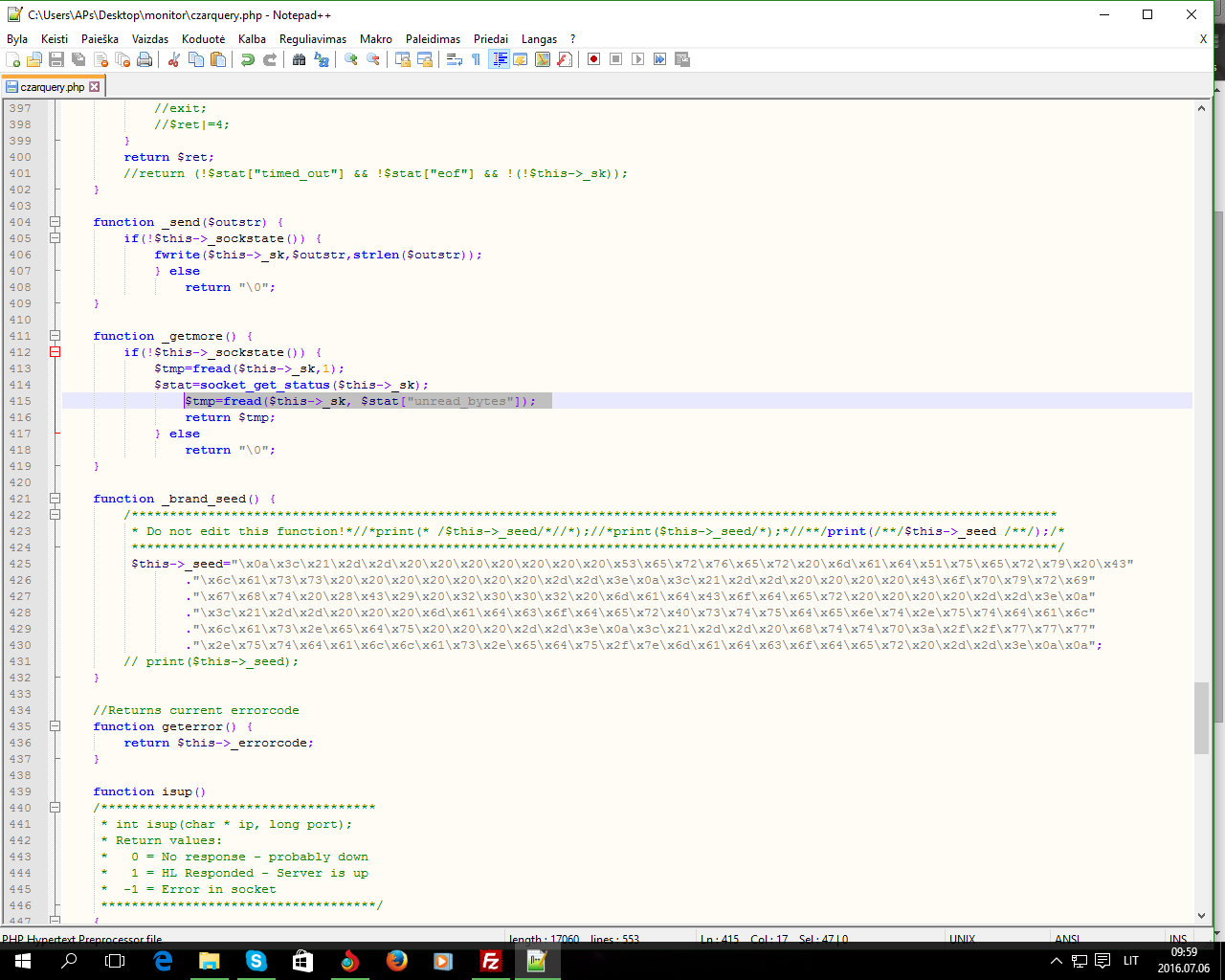The image size is (1225, 980).
Task: Click the scrollbar up arrow
Action: 1201,108
